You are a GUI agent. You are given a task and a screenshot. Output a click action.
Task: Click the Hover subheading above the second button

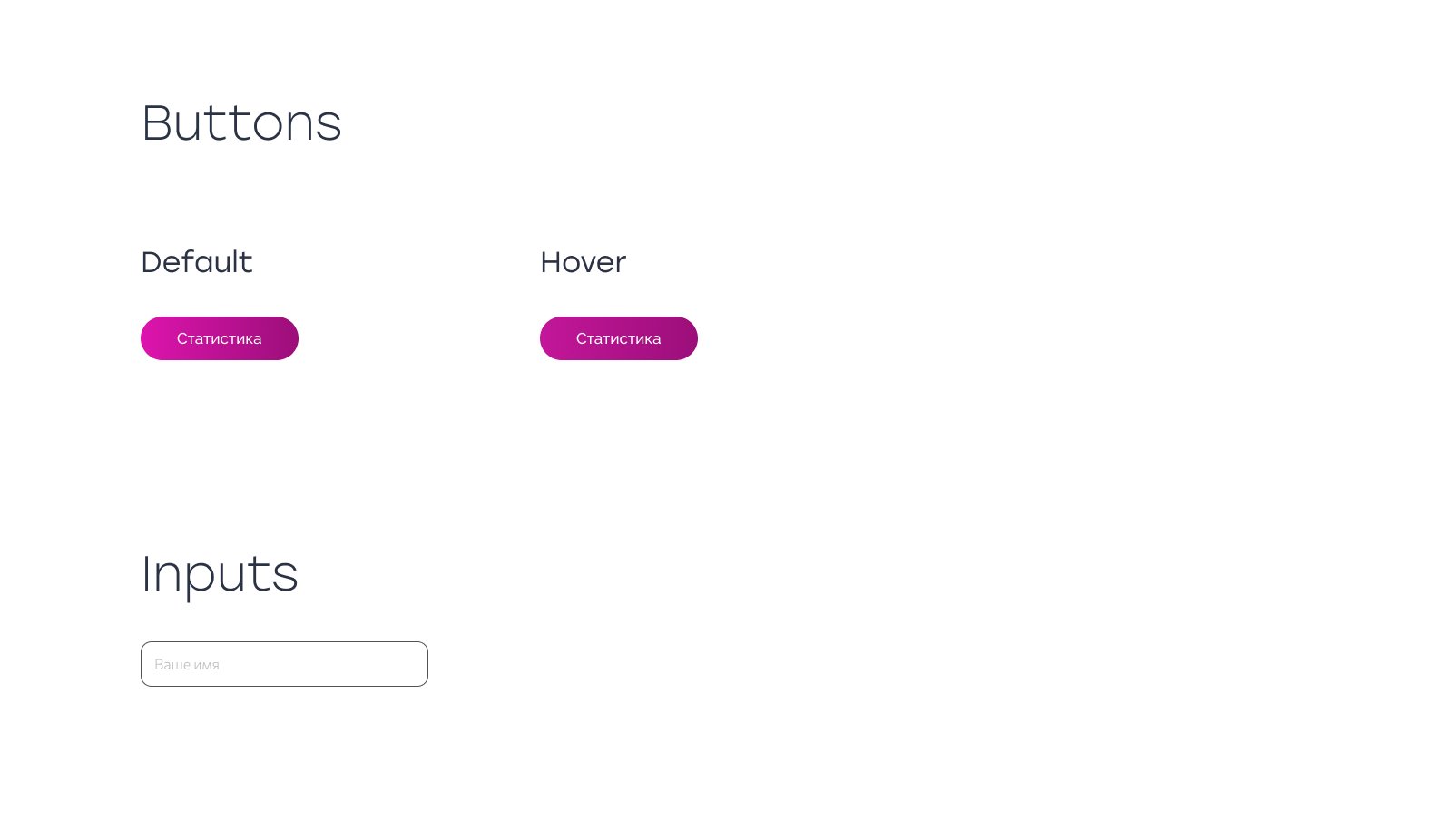pyautogui.click(x=583, y=262)
